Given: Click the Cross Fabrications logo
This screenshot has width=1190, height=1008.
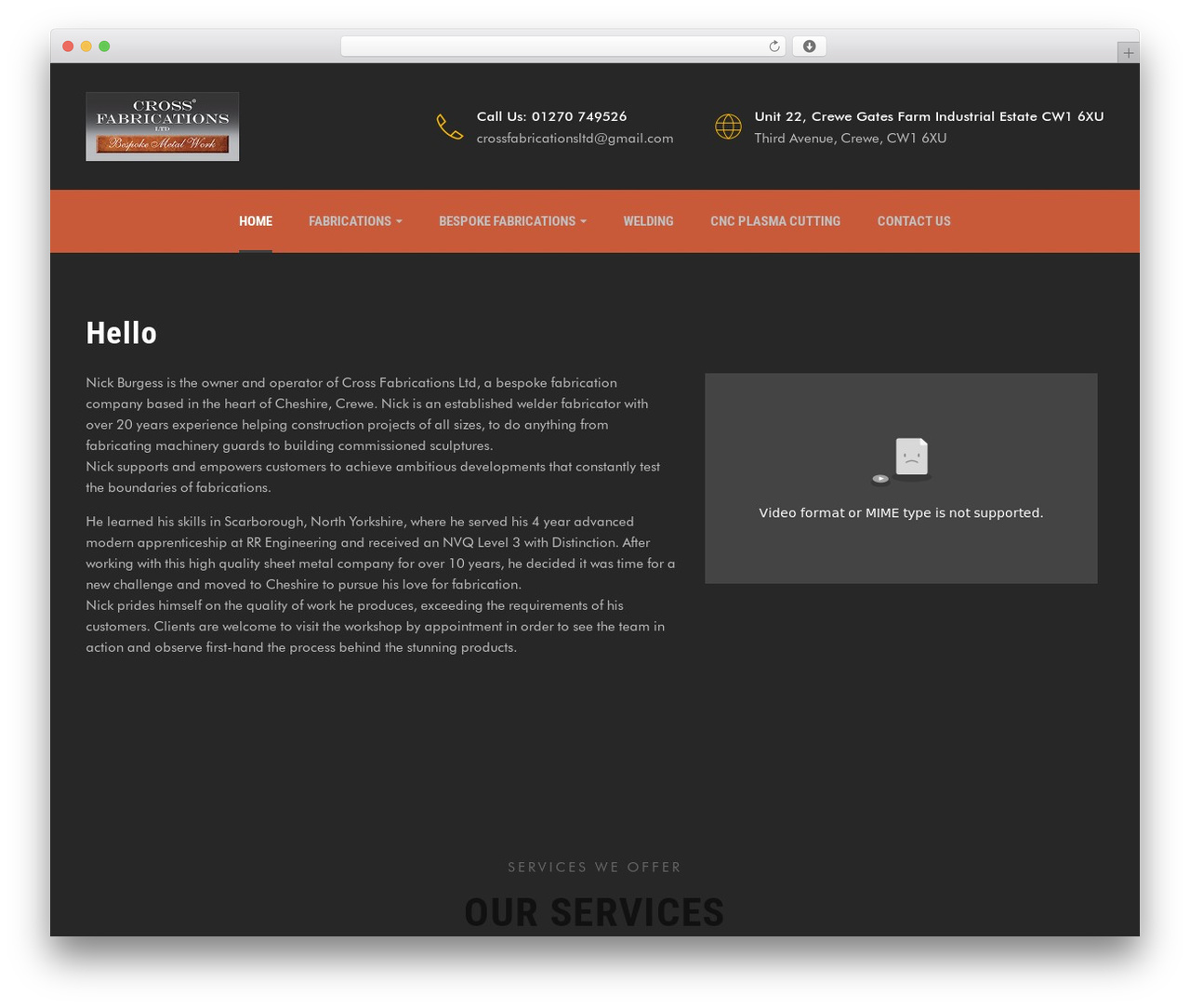Looking at the screenshot, I should [x=163, y=126].
